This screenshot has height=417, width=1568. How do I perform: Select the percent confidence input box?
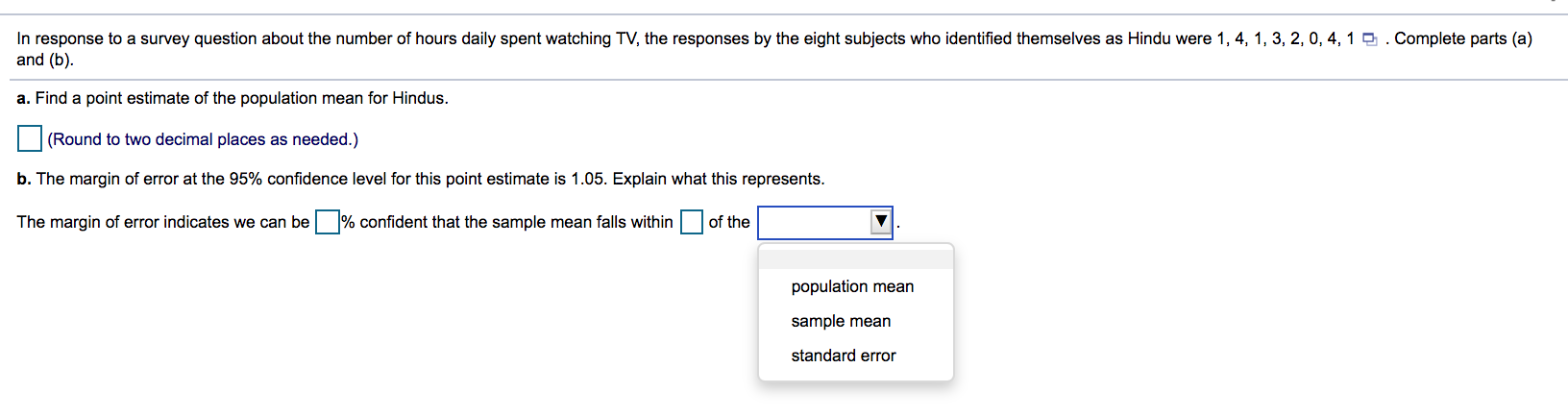328,222
